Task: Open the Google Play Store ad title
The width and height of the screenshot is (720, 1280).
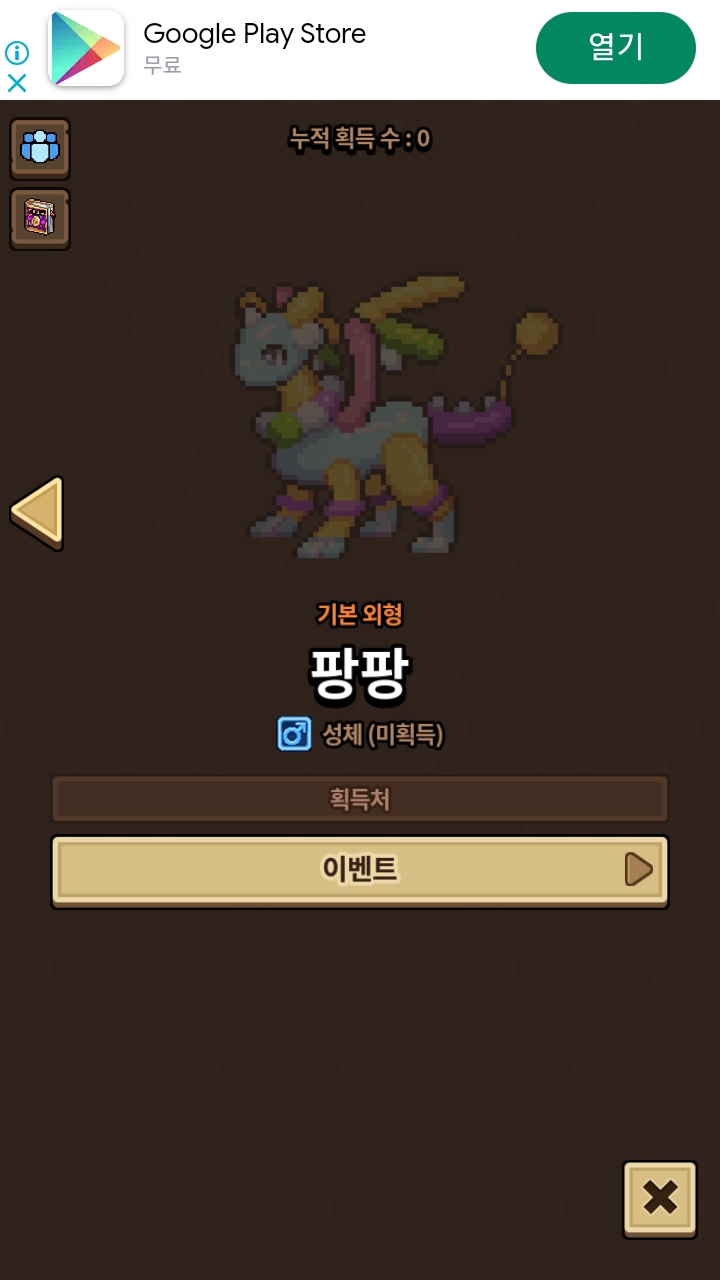Action: (x=255, y=34)
